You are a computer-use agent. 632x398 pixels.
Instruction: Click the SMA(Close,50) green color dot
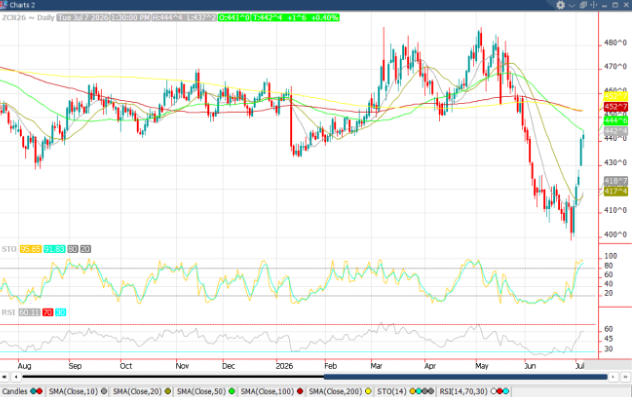click(231, 391)
